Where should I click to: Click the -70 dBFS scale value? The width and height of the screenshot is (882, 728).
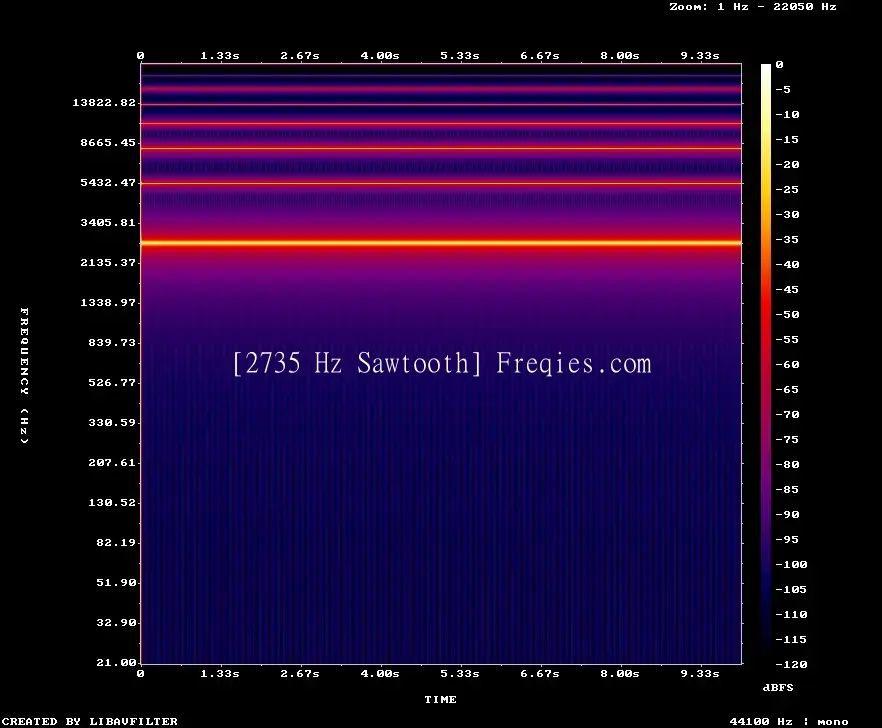coord(787,415)
